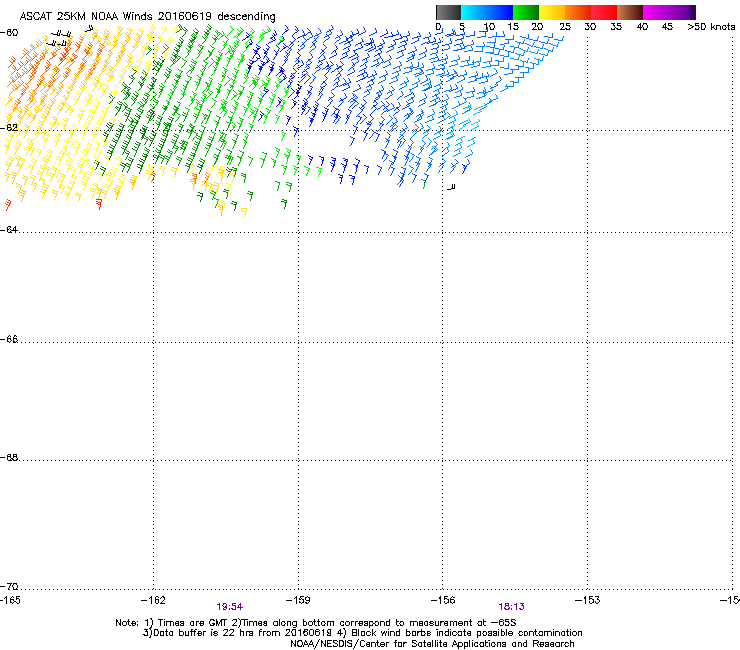740x650 pixels.
Task: Click the gray 0-5 knots legend swatch
Action: click(x=448, y=12)
